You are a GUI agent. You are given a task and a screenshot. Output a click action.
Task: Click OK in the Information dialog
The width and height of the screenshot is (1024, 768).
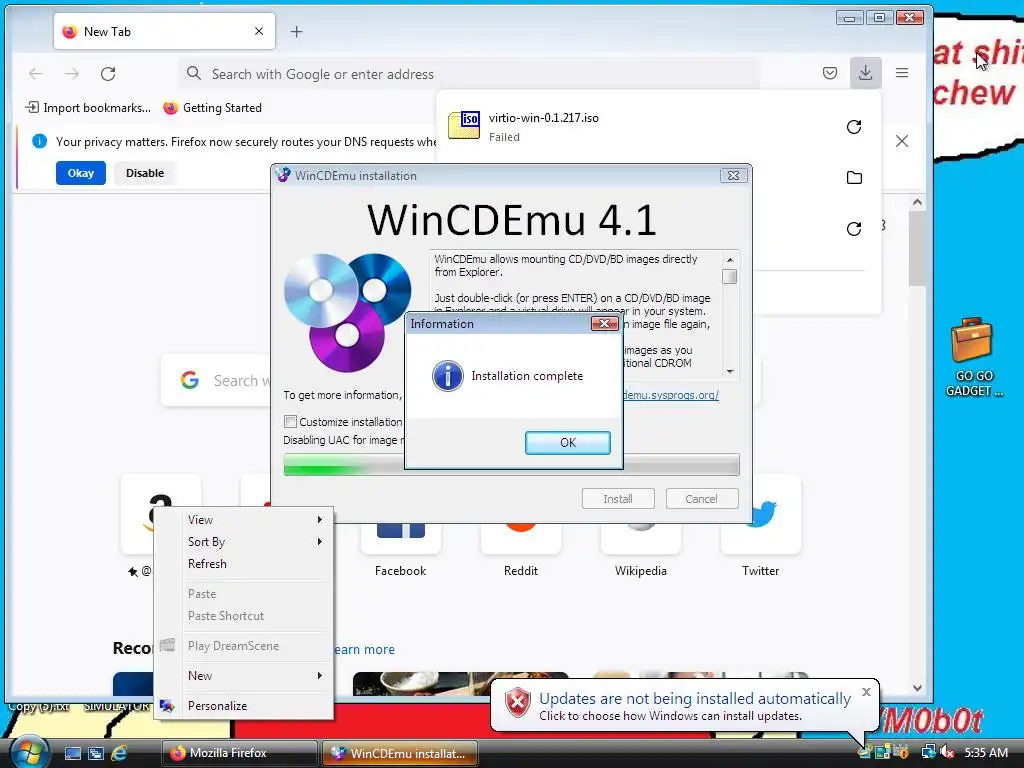click(x=568, y=442)
